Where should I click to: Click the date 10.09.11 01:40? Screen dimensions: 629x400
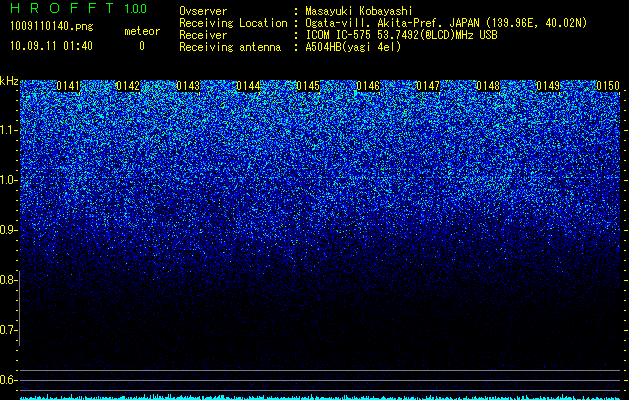51,46
